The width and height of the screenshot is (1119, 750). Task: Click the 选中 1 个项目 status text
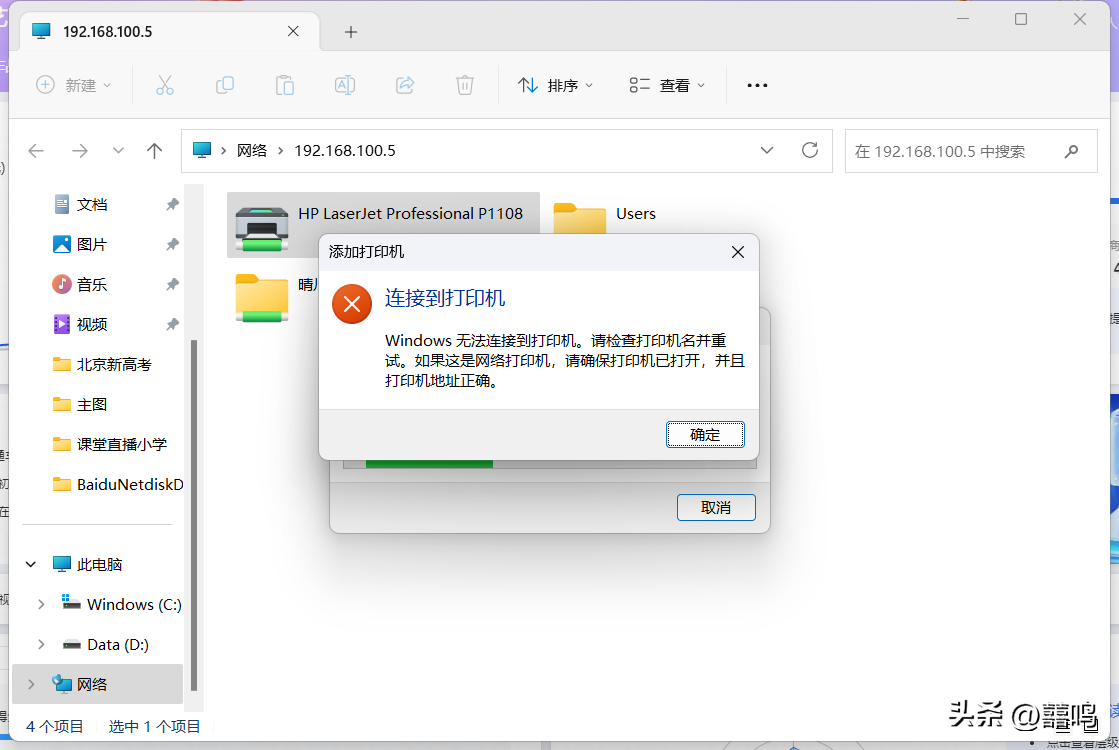[154, 726]
